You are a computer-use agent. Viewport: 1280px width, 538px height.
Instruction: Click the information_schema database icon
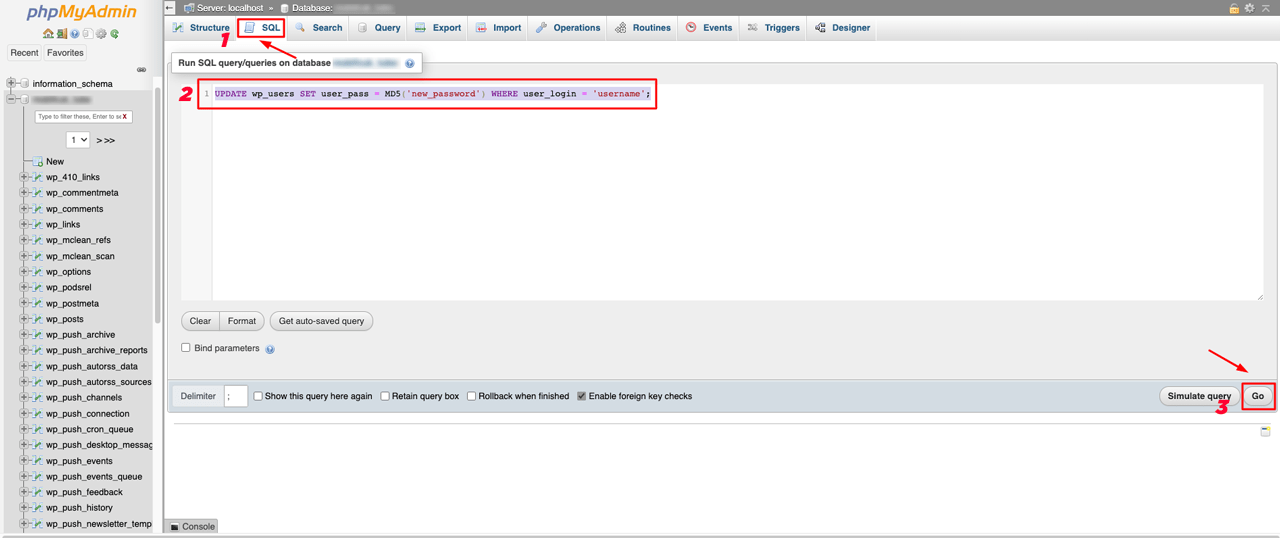pyautogui.click(x=24, y=83)
